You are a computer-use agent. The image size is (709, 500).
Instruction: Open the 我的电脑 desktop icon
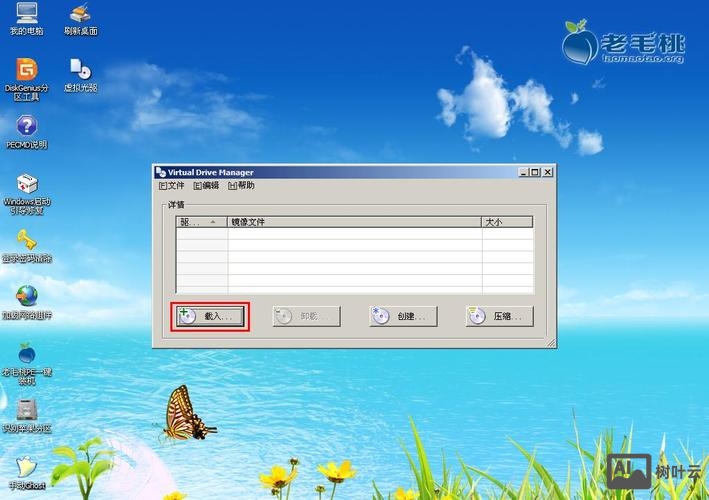[x=26, y=14]
